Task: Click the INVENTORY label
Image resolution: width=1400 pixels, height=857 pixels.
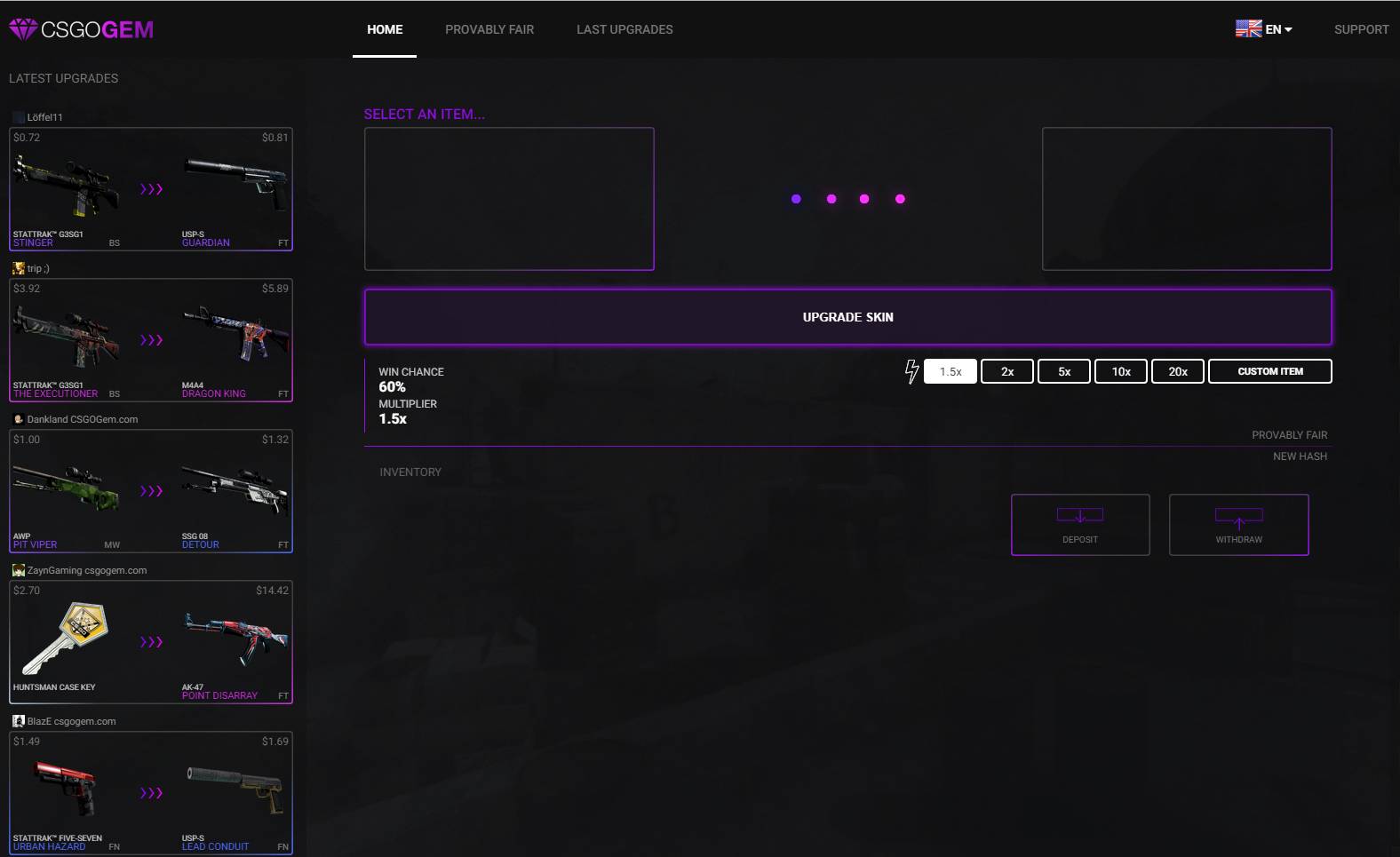Action: tap(410, 472)
